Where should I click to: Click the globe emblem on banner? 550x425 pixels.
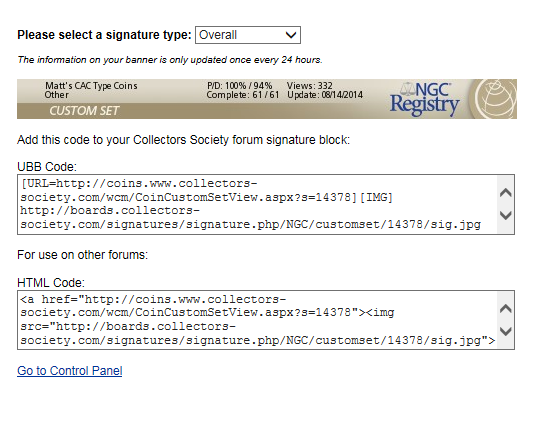pyautogui.click(x=495, y=99)
